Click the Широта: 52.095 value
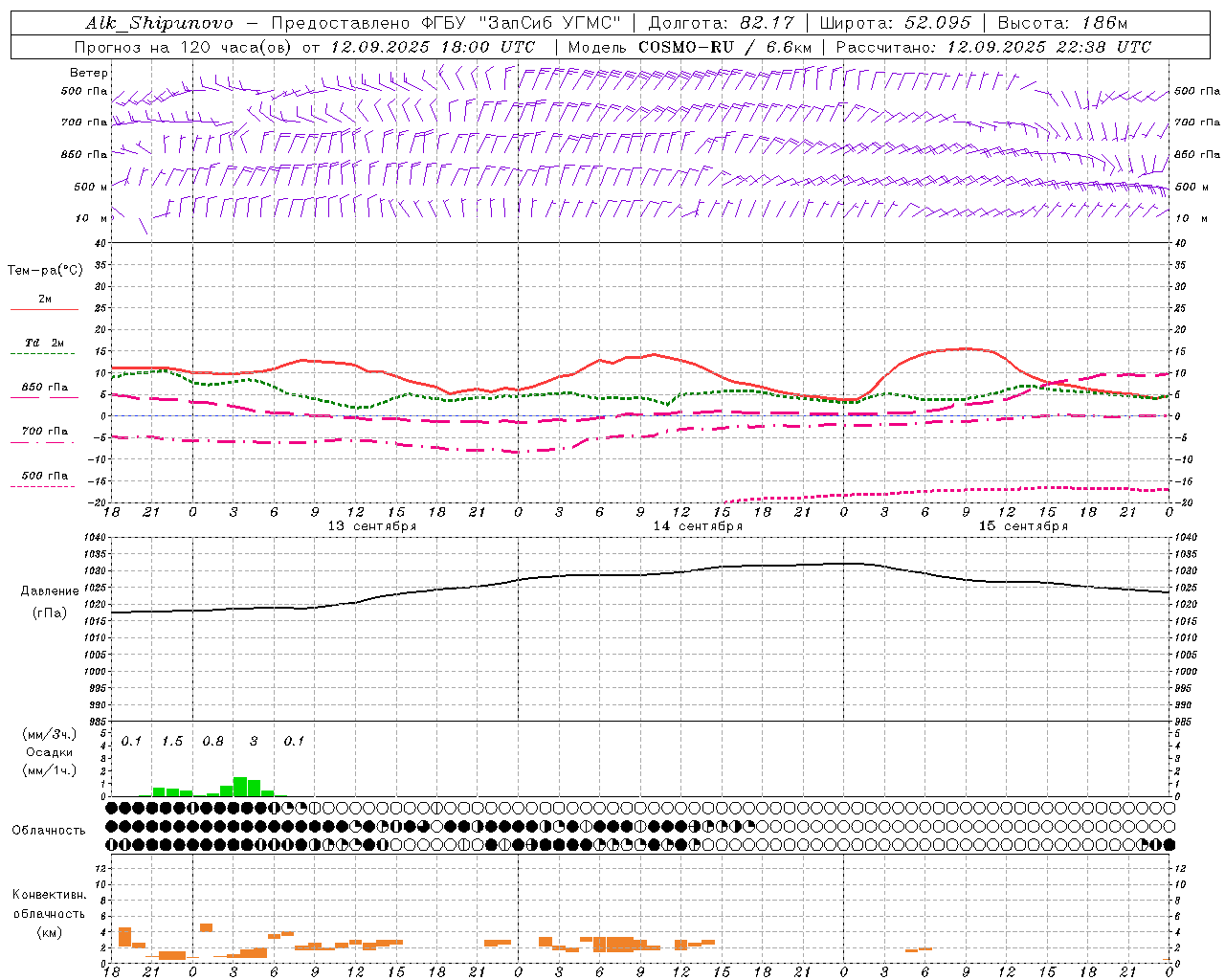The height and width of the screenshot is (980, 1225). [x=895, y=23]
